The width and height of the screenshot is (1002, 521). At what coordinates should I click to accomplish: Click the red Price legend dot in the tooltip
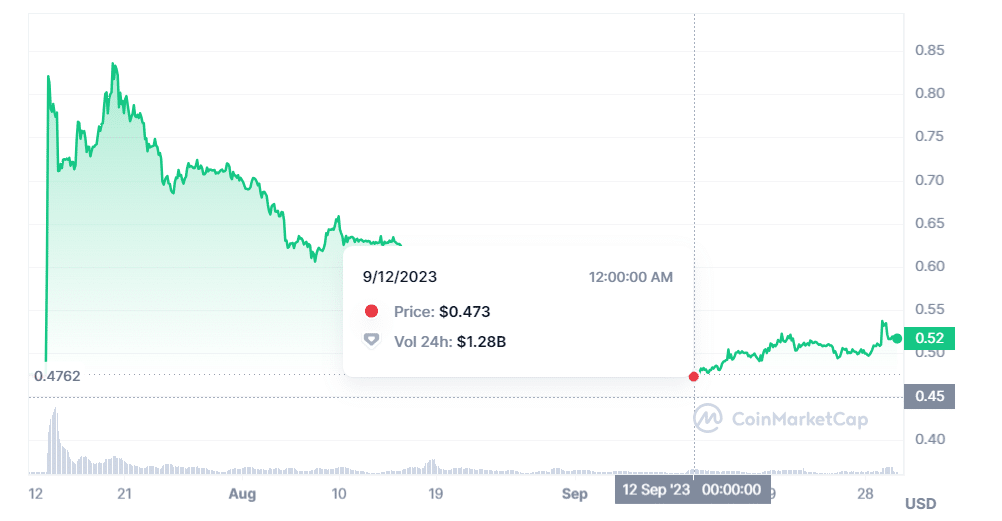(372, 311)
